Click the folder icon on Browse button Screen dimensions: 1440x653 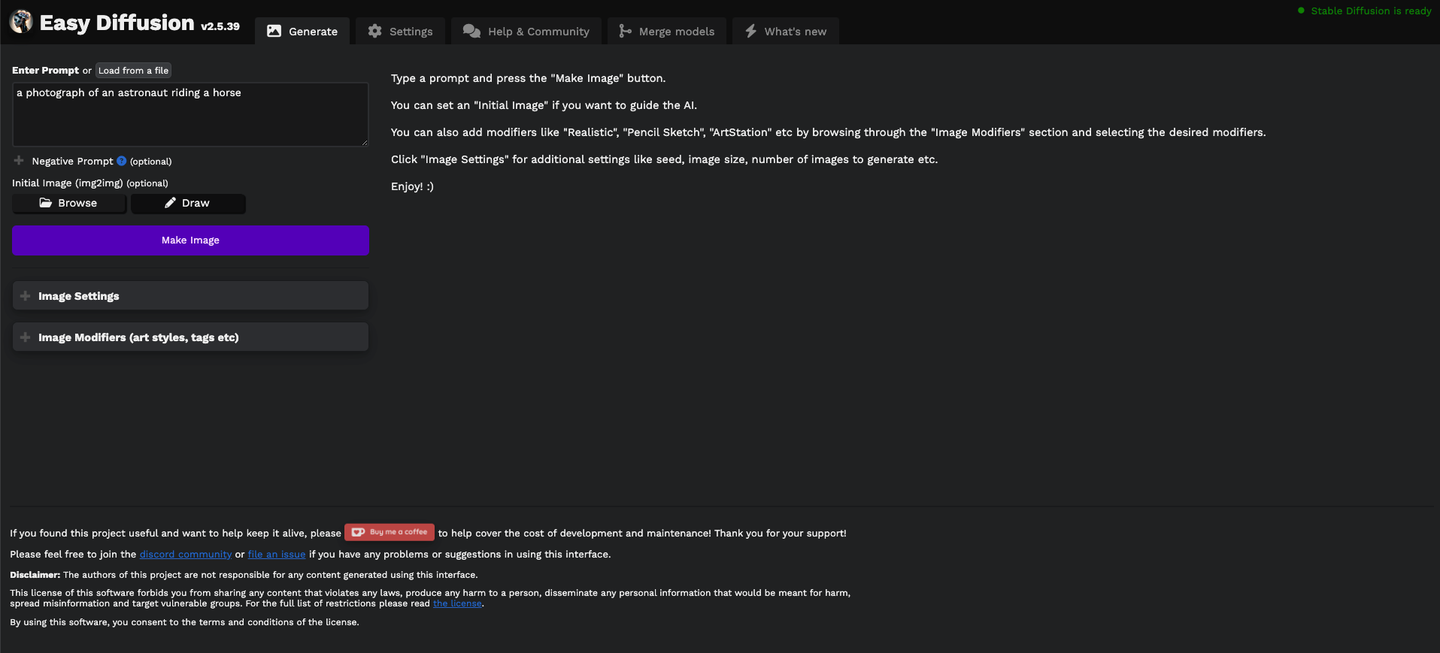click(45, 203)
